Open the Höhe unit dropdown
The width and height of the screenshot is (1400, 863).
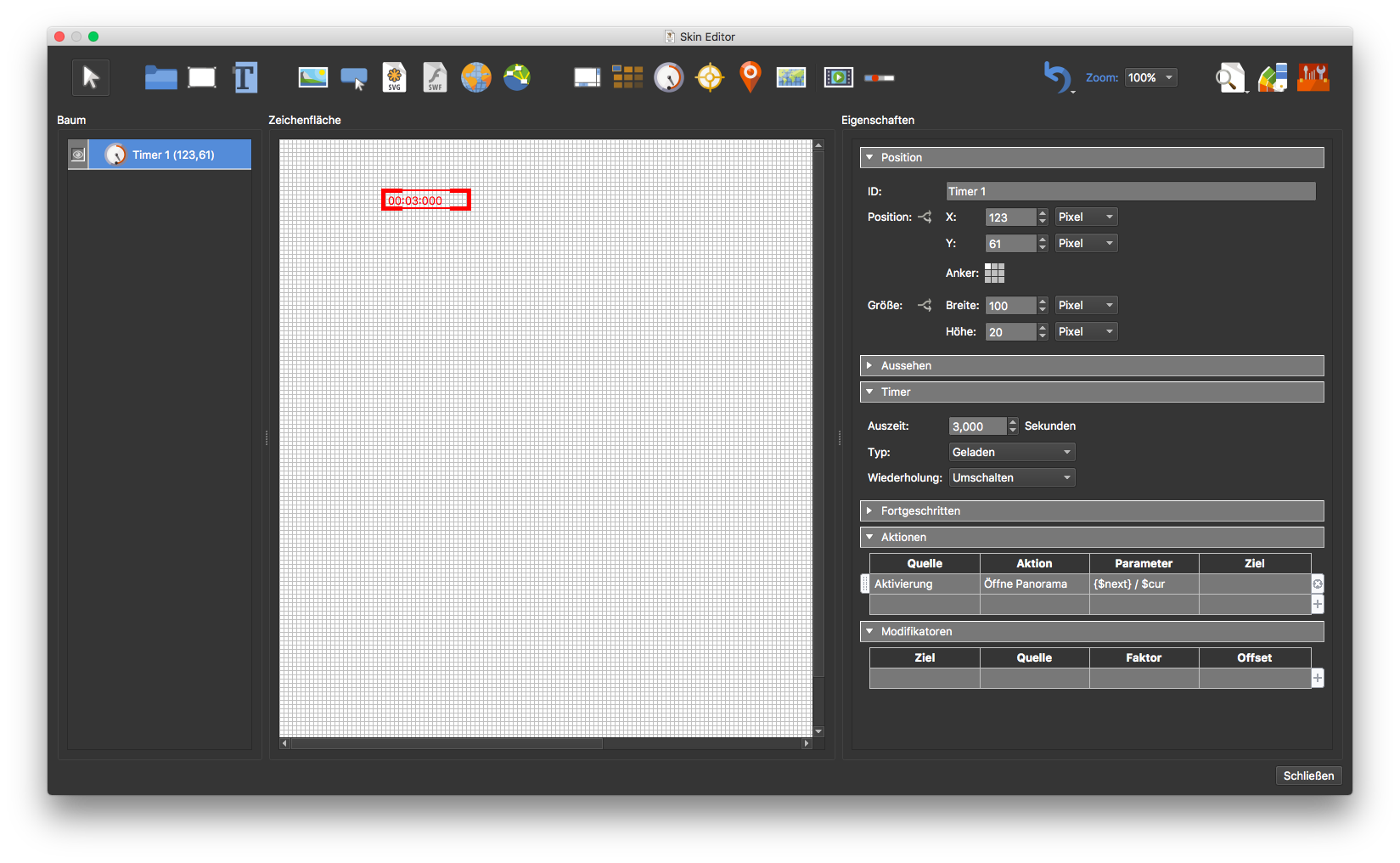coord(1086,332)
